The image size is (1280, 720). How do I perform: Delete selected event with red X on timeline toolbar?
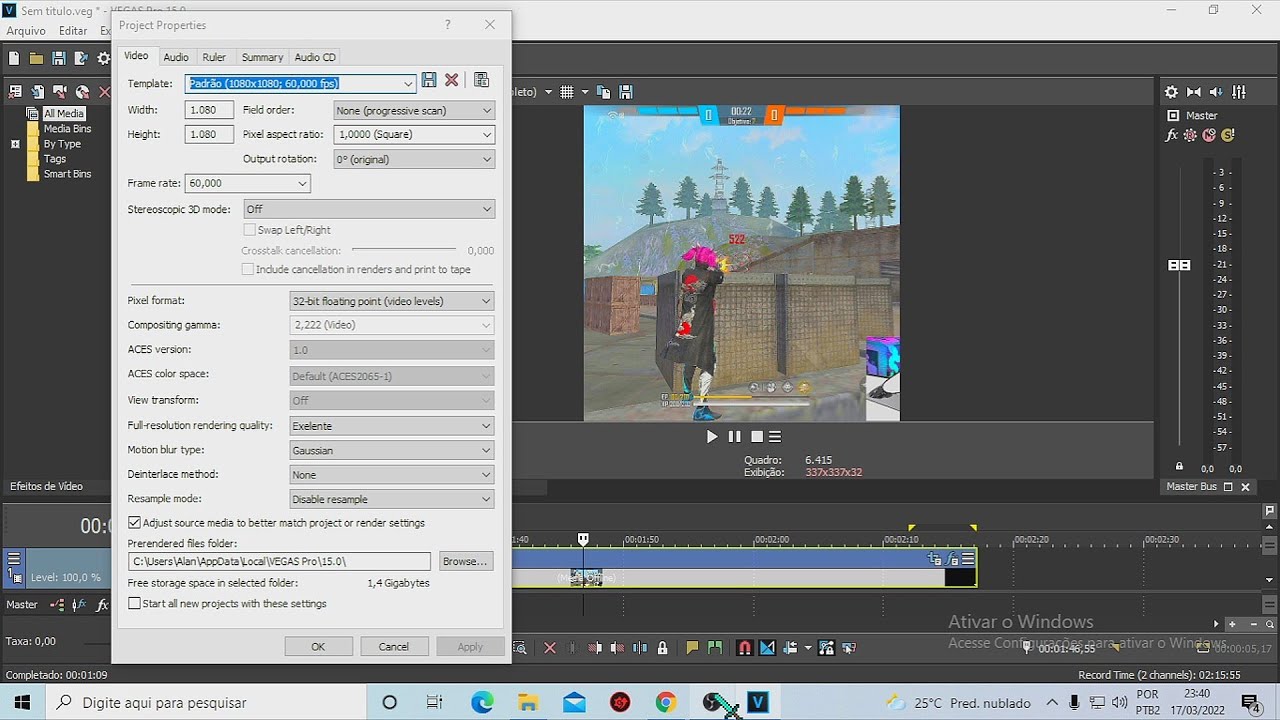coord(550,648)
